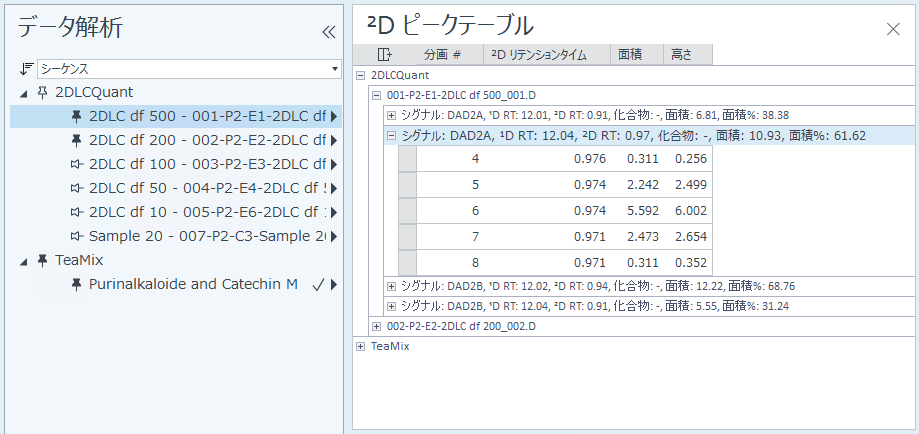Image resolution: width=919 pixels, height=434 pixels.
Task: Click arrow at end of Sample 20 row
Action: coord(334,237)
